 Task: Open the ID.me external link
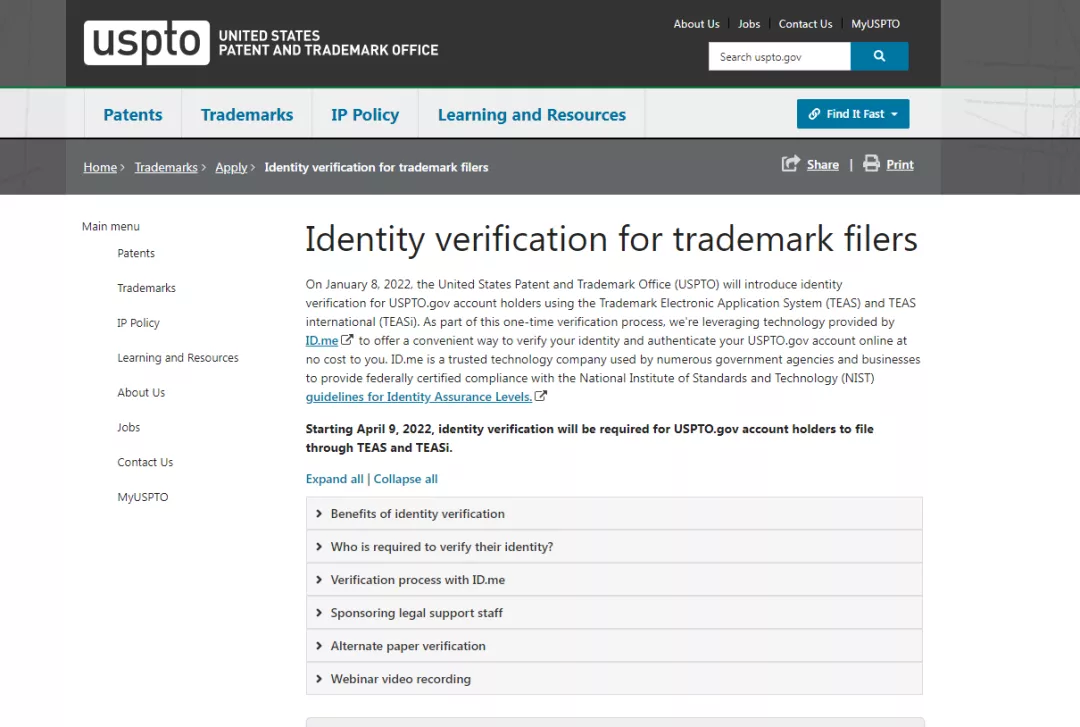click(x=322, y=341)
